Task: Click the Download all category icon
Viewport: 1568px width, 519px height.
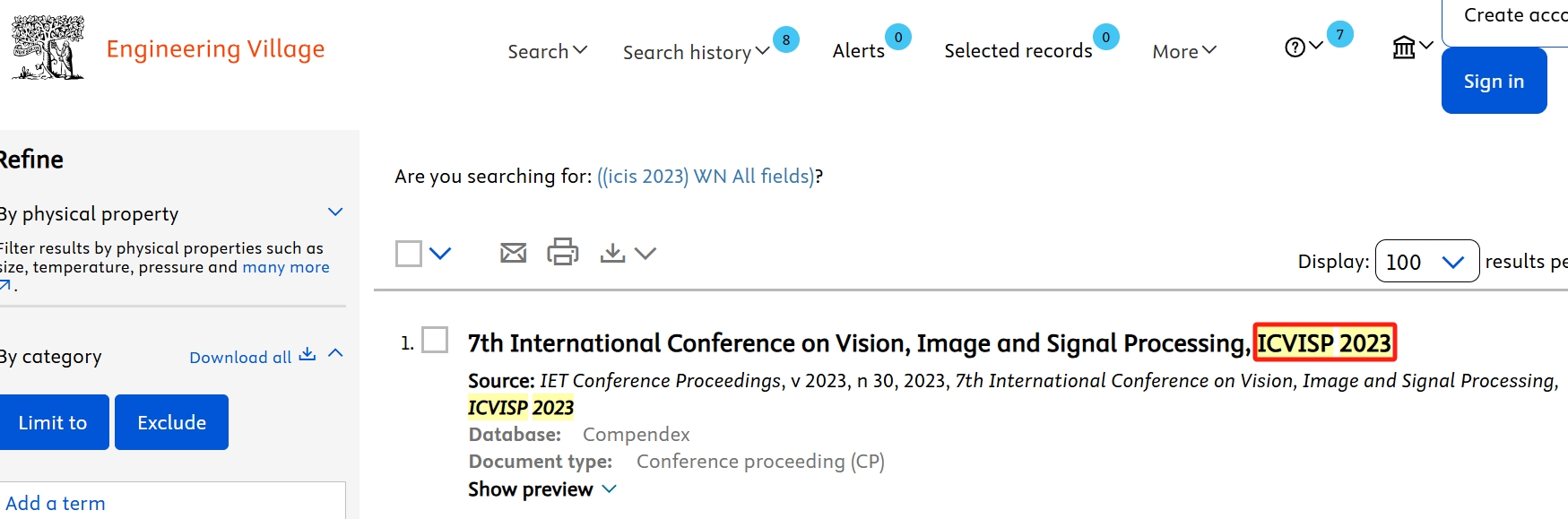Action: (308, 354)
